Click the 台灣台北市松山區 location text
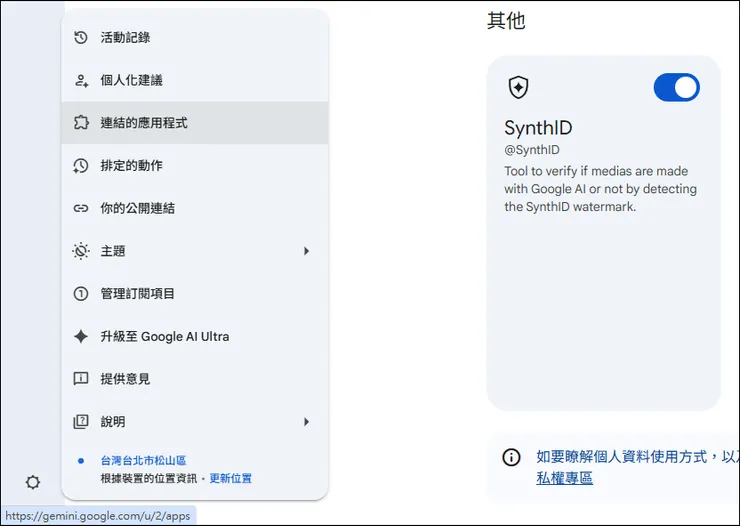The height and width of the screenshot is (526, 740). [143, 461]
